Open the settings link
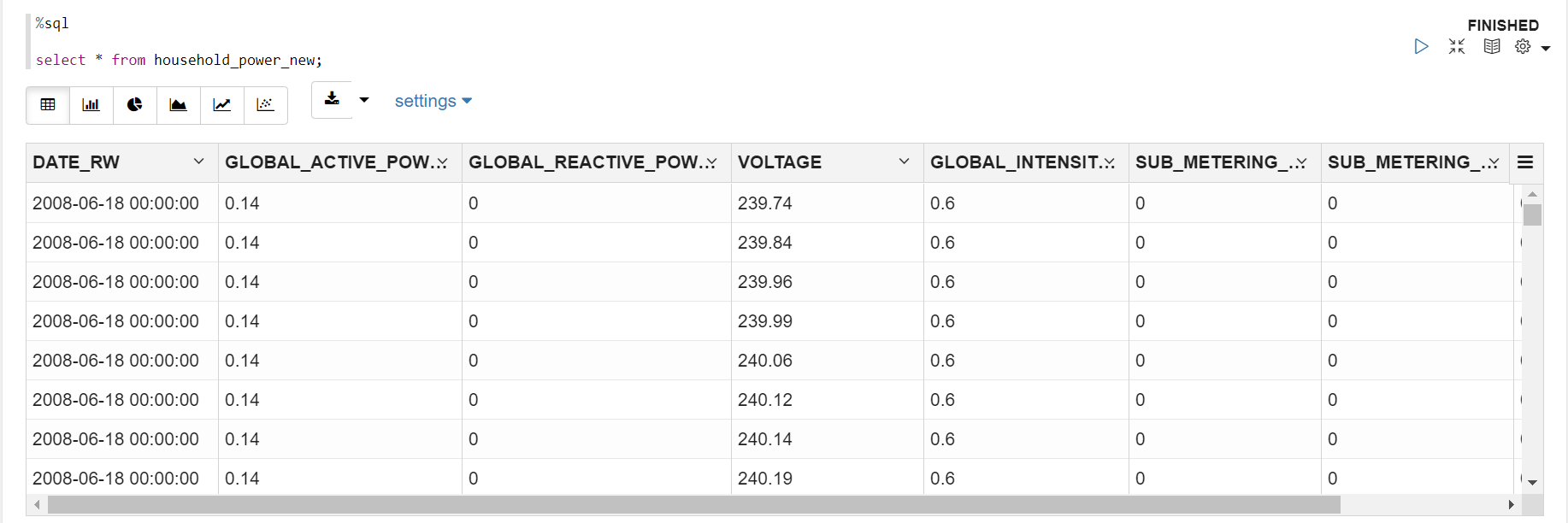 pos(433,101)
